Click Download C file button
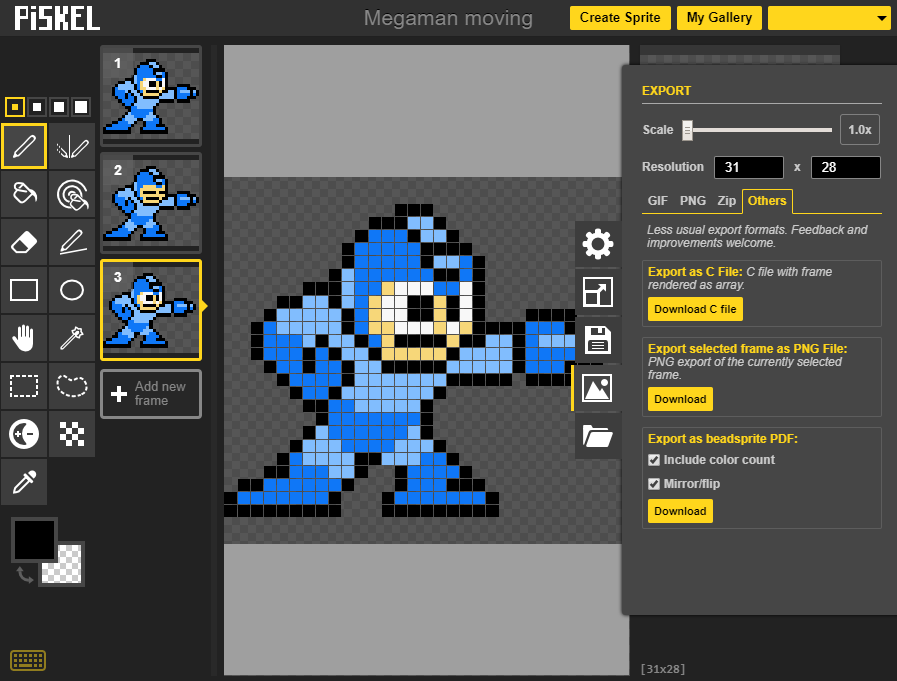The height and width of the screenshot is (681, 897). click(695, 309)
